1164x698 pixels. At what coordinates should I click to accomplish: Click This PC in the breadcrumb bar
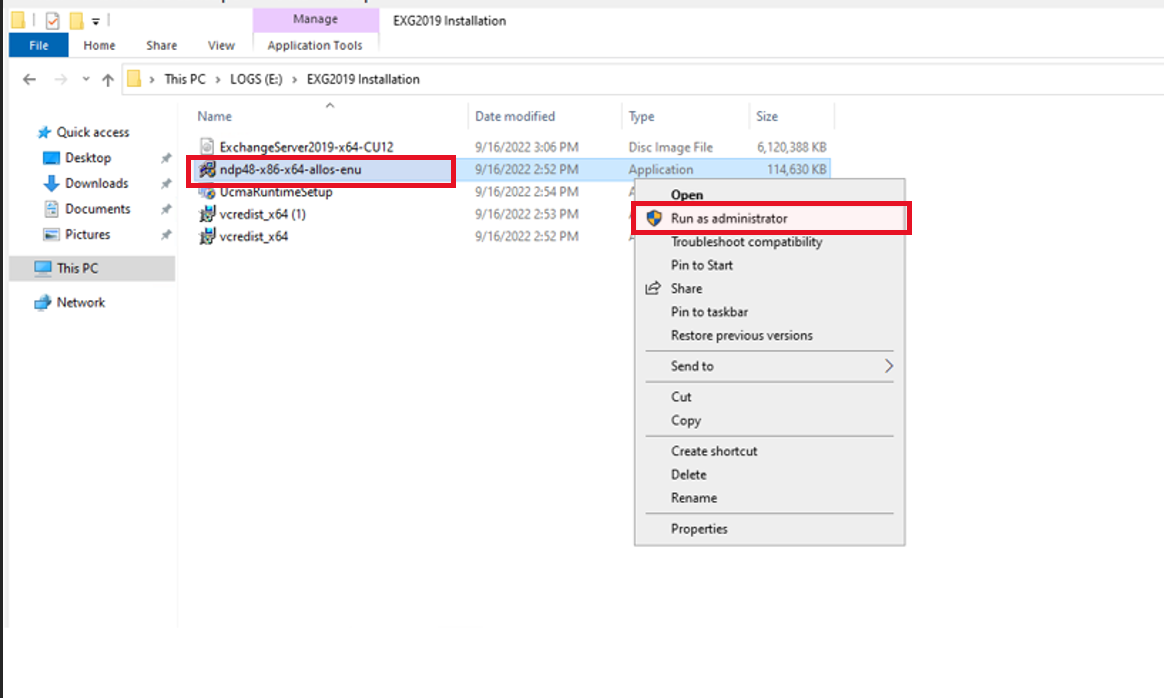pos(185,79)
